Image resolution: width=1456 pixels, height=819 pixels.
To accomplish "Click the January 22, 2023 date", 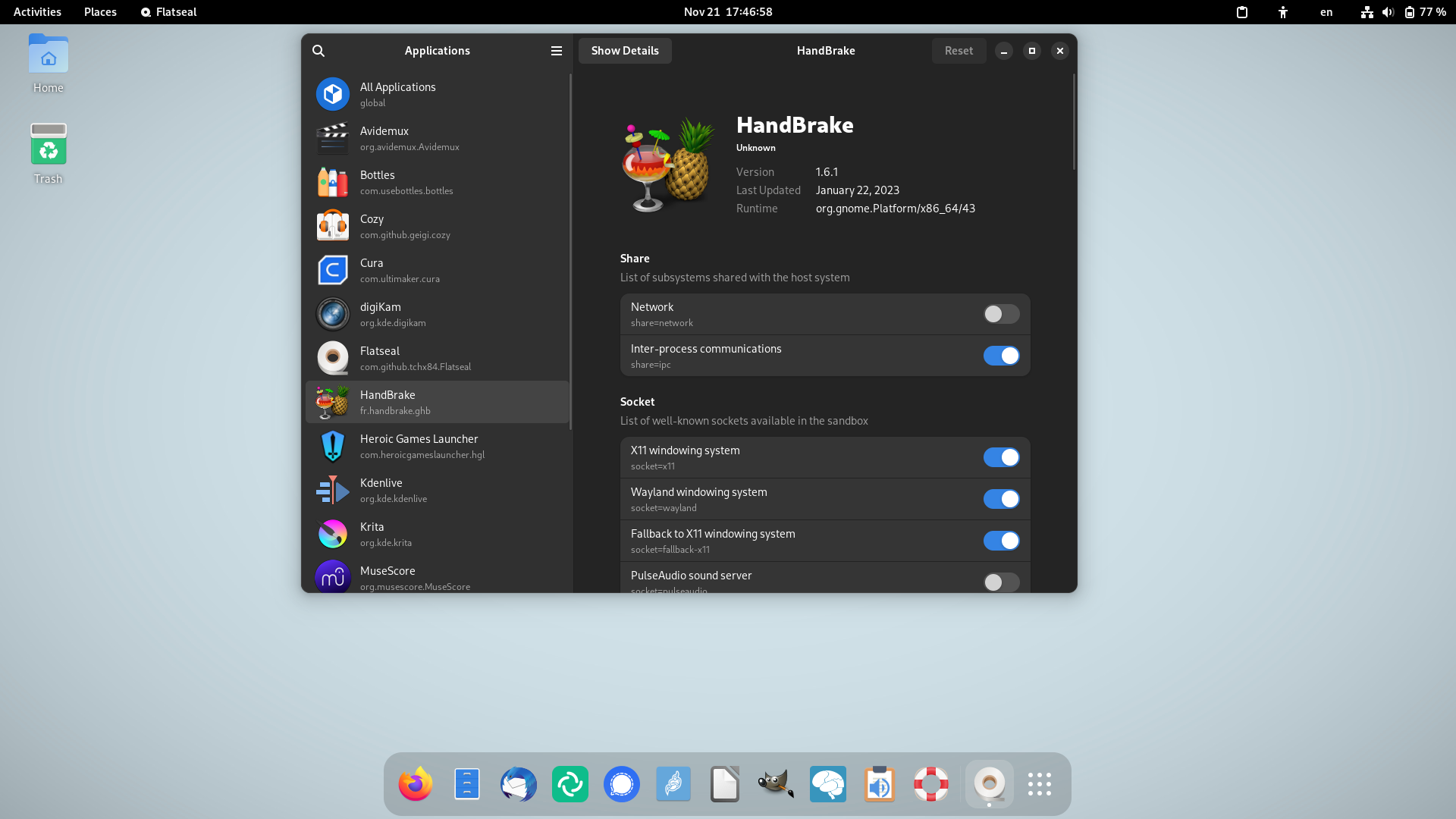I will [858, 190].
